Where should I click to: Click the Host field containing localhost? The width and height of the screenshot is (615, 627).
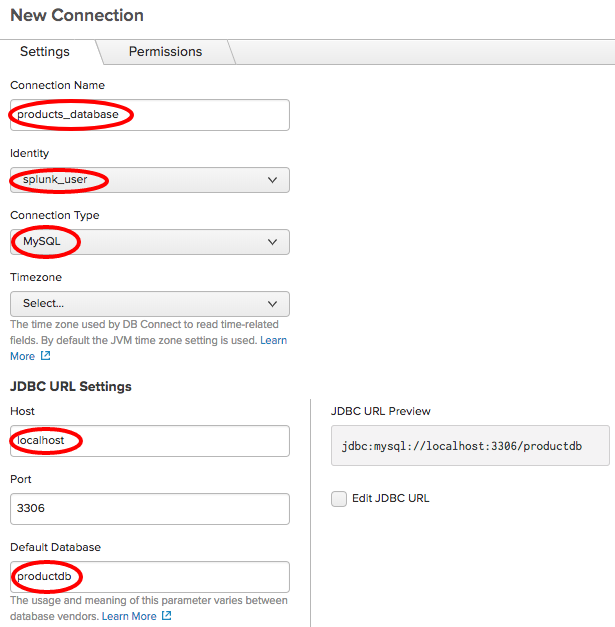click(x=150, y=441)
